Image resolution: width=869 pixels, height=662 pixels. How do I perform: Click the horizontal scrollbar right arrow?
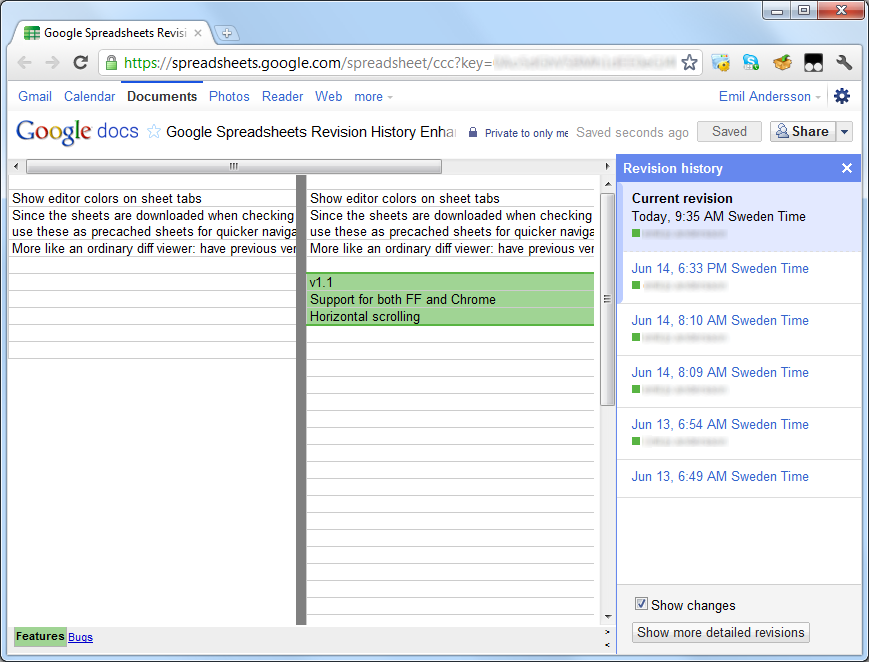[607, 166]
